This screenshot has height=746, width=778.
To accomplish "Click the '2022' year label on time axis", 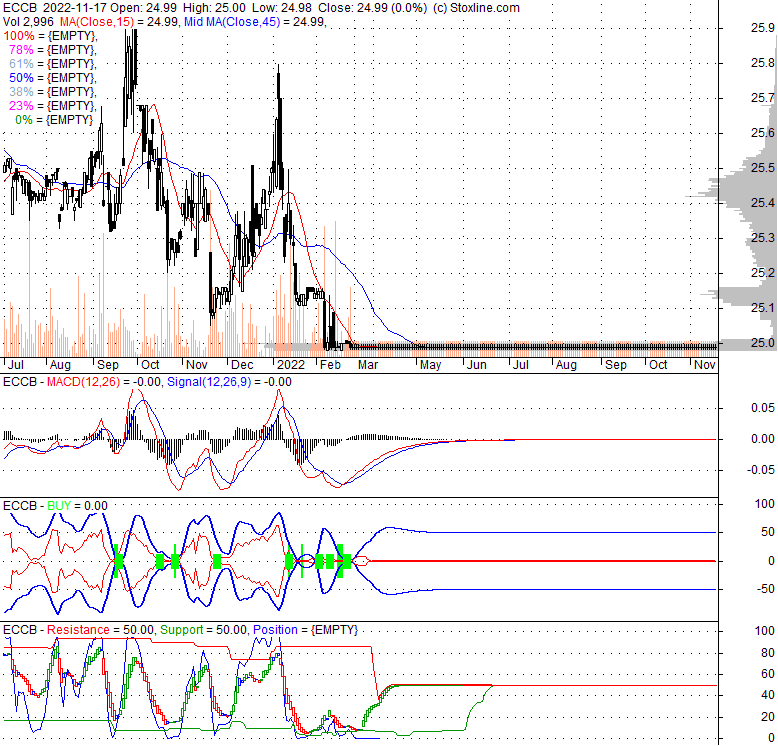I will tap(291, 365).
